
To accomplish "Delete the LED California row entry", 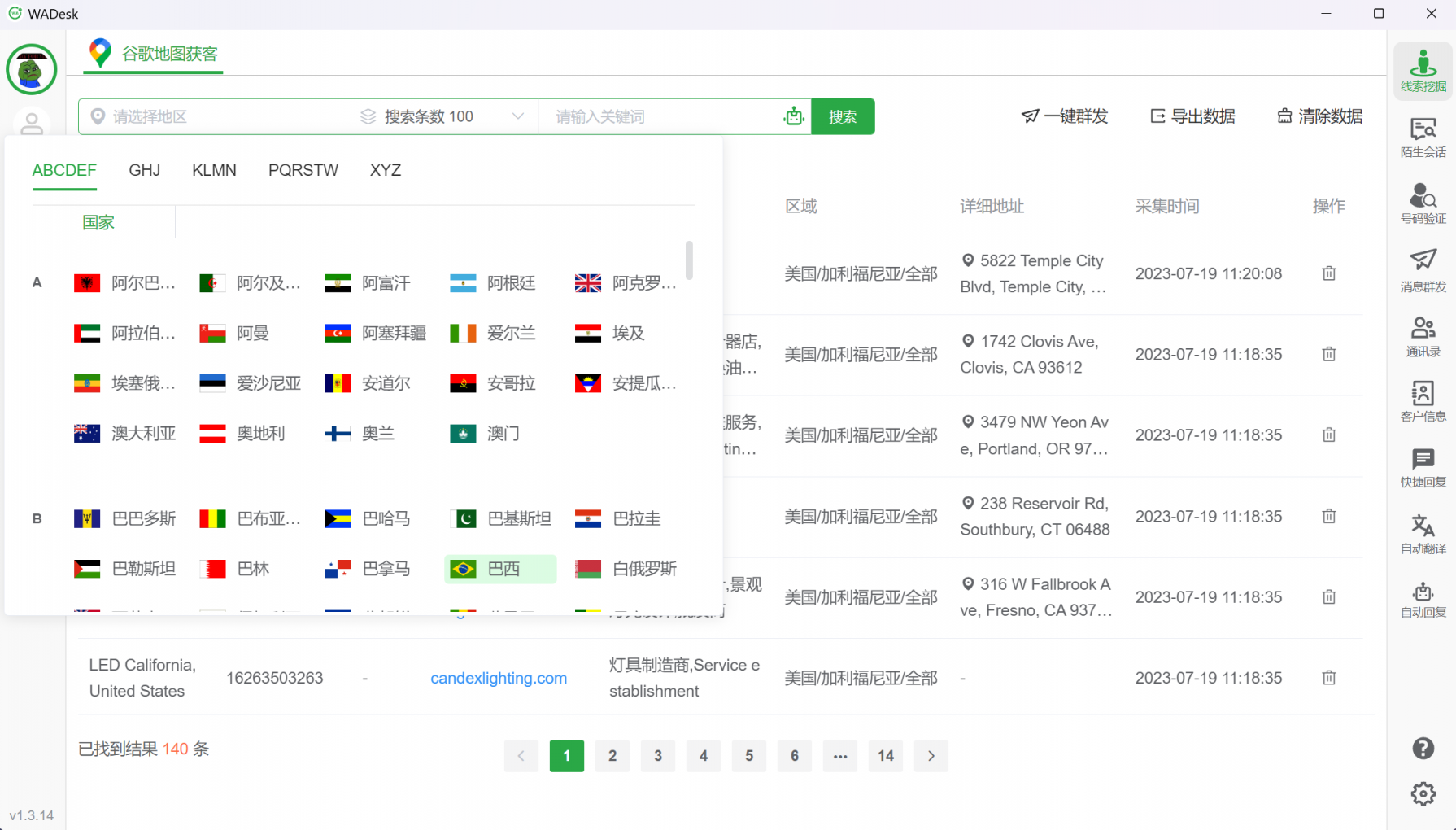I will click(1328, 678).
